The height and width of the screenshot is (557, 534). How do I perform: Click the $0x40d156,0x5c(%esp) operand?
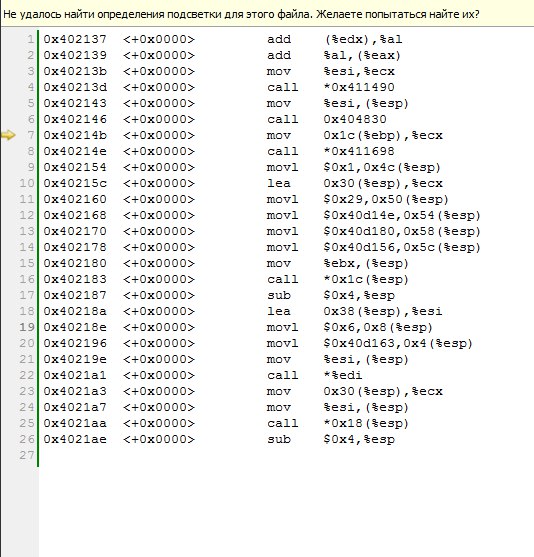(x=402, y=247)
